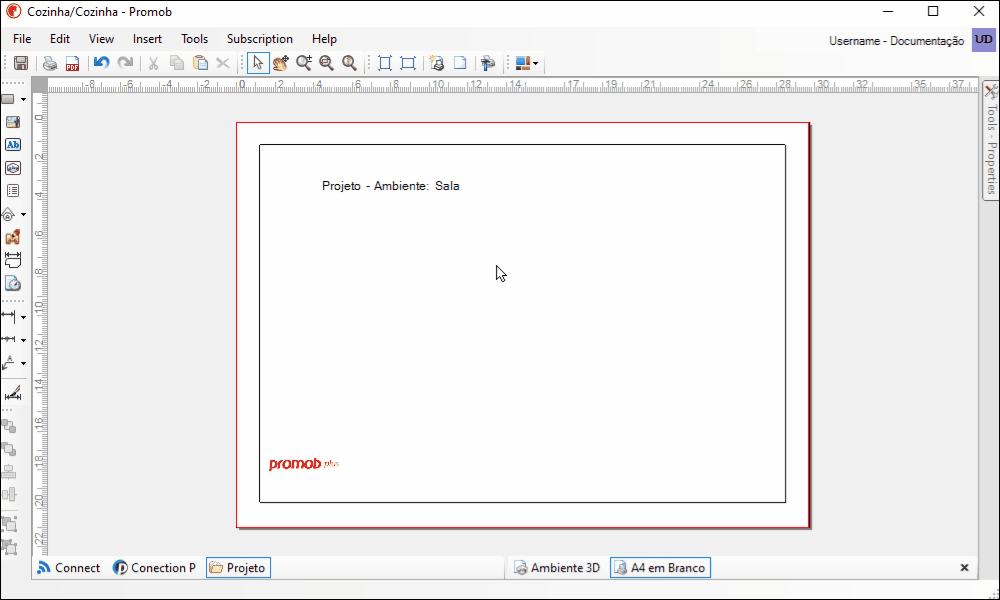The image size is (1000, 600).
Task: Insert a list element
Action: [x=13, y=191]
